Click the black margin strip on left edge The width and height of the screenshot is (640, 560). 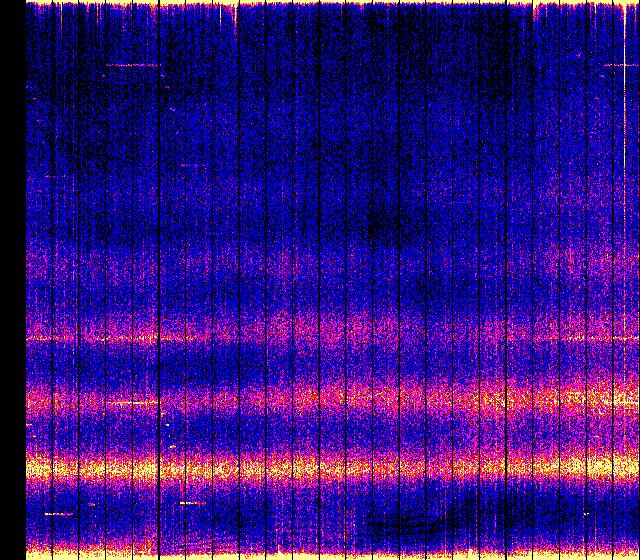point(12,280)
